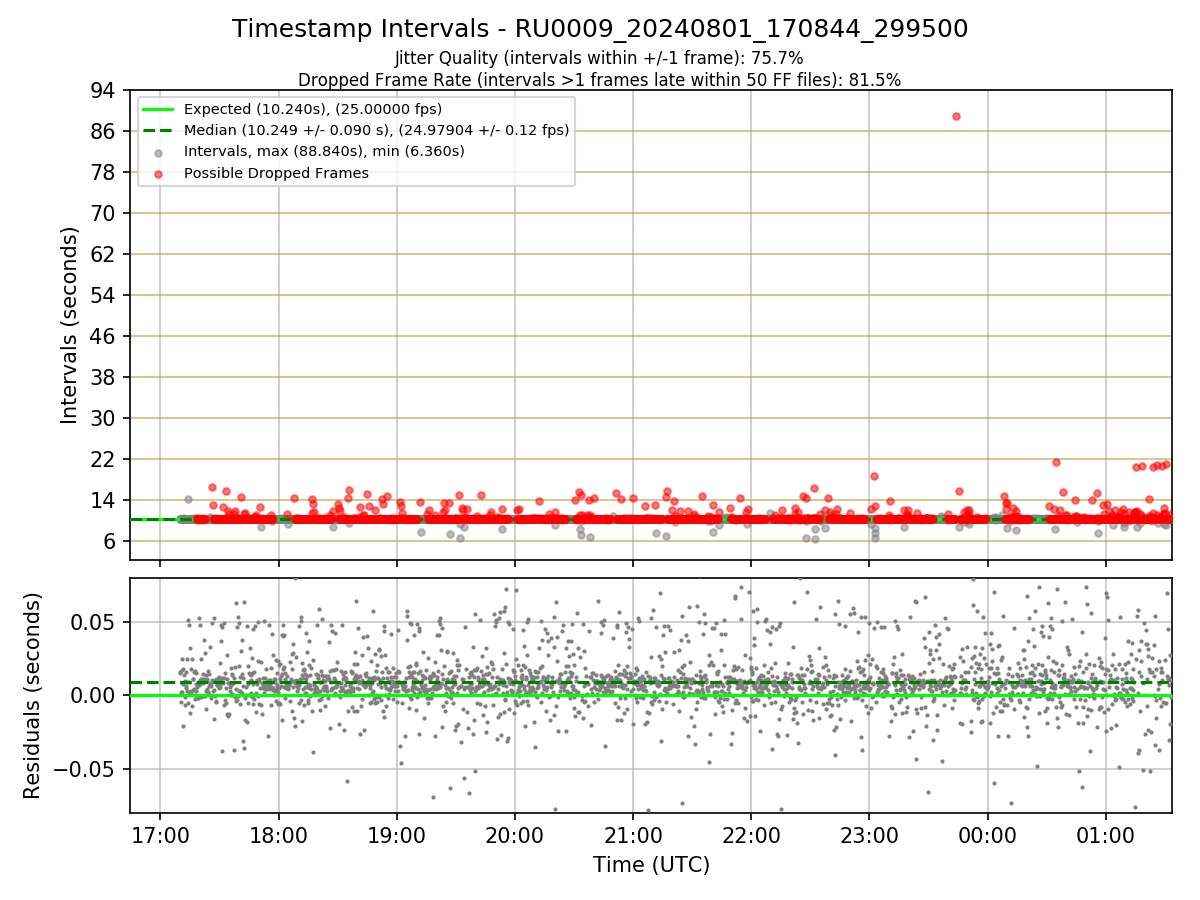This screenshot has width=1200, height=900.
Task: Click the 'Intervals (seconds)' y-axis label
Action: coord(70,325)
